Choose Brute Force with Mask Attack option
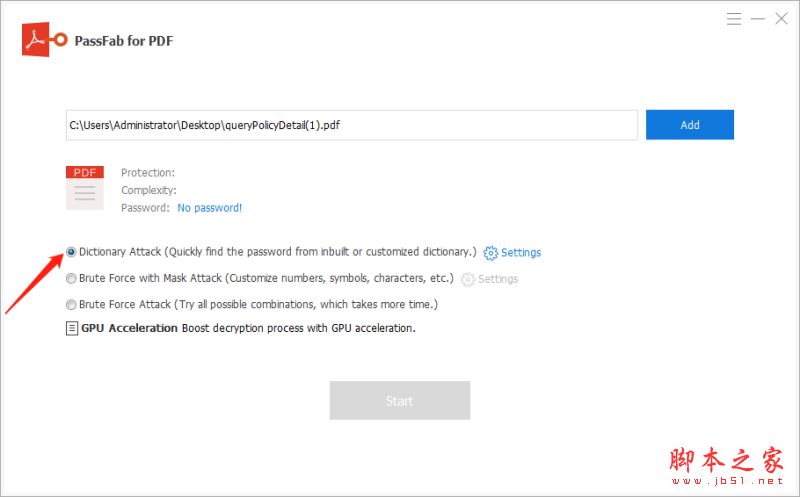The width and height of the screenshot is (800, 497). point(71,279)
